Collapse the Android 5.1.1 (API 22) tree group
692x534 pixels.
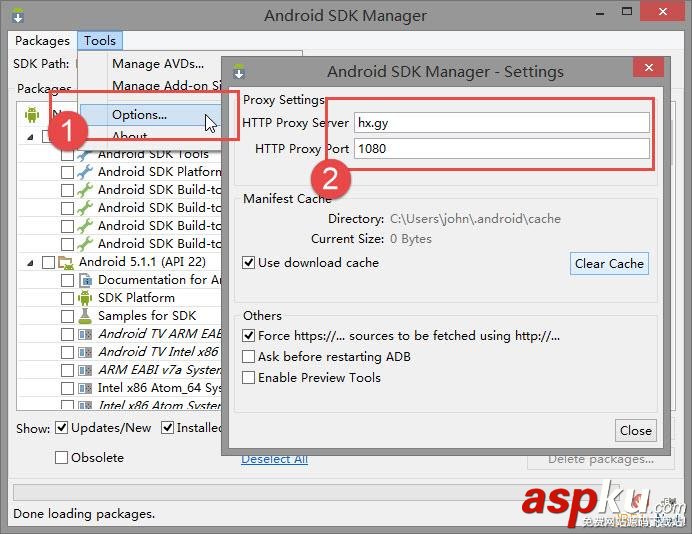point(30,263)
